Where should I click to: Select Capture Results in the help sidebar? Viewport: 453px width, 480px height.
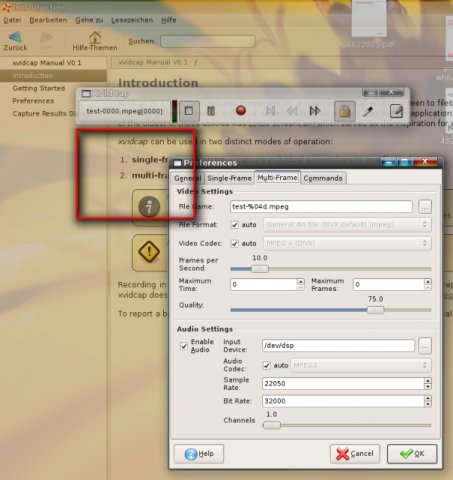(x=44, y=114)
